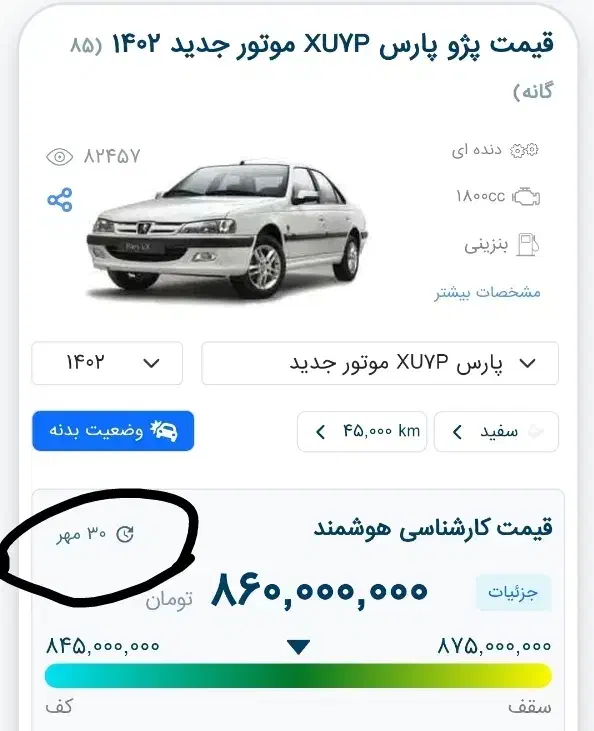Click the car crash icon in وضعیت بدنه
Screen dimensions: 594x731
click(x=164, y=431)
